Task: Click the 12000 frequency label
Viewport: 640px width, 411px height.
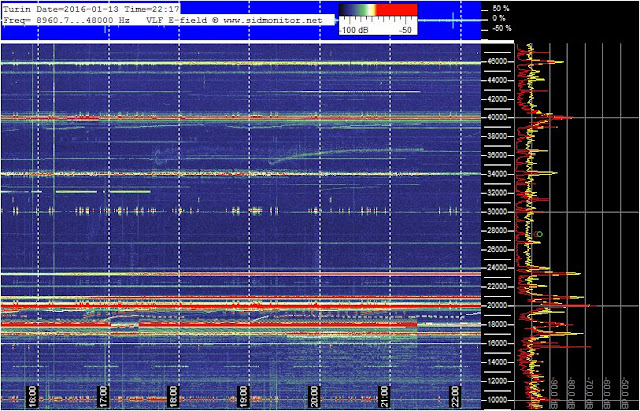Action: tap(497, 381)
